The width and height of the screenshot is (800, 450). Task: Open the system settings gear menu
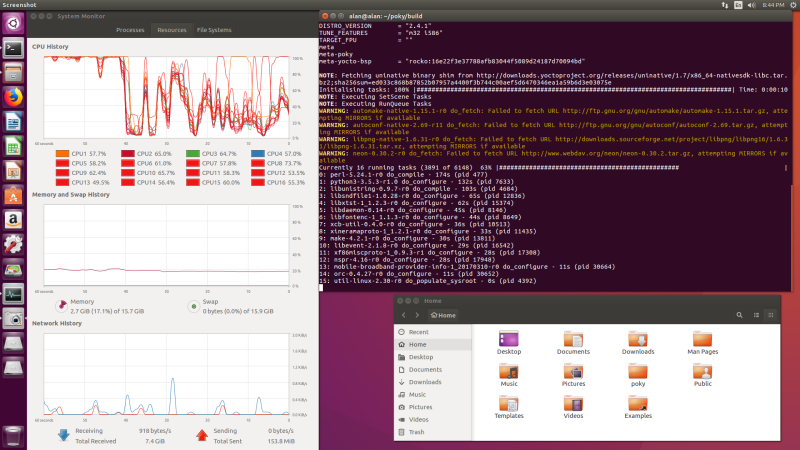793,5
